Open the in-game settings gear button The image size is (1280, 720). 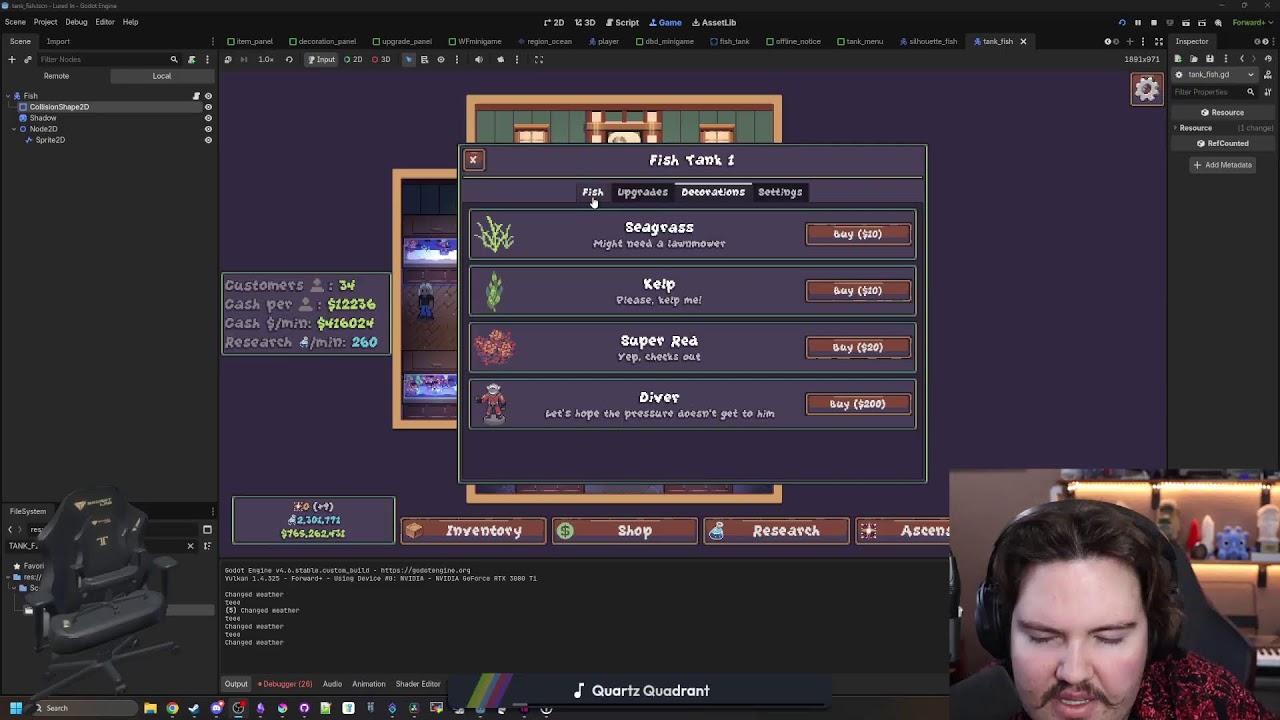click(x=1147, y=89)
